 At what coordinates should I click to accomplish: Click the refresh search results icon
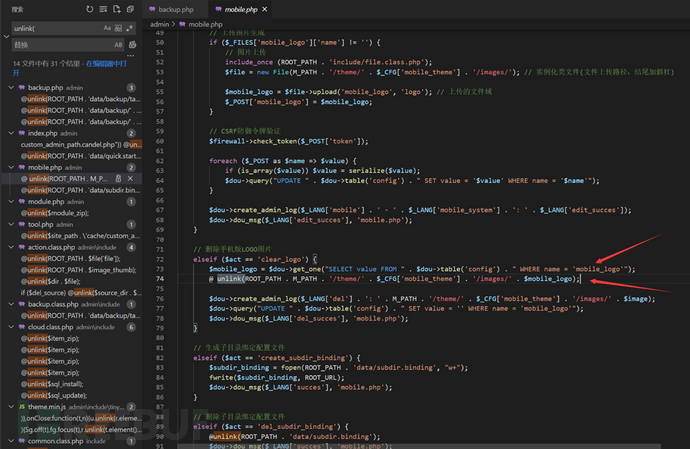coord(90,9)
